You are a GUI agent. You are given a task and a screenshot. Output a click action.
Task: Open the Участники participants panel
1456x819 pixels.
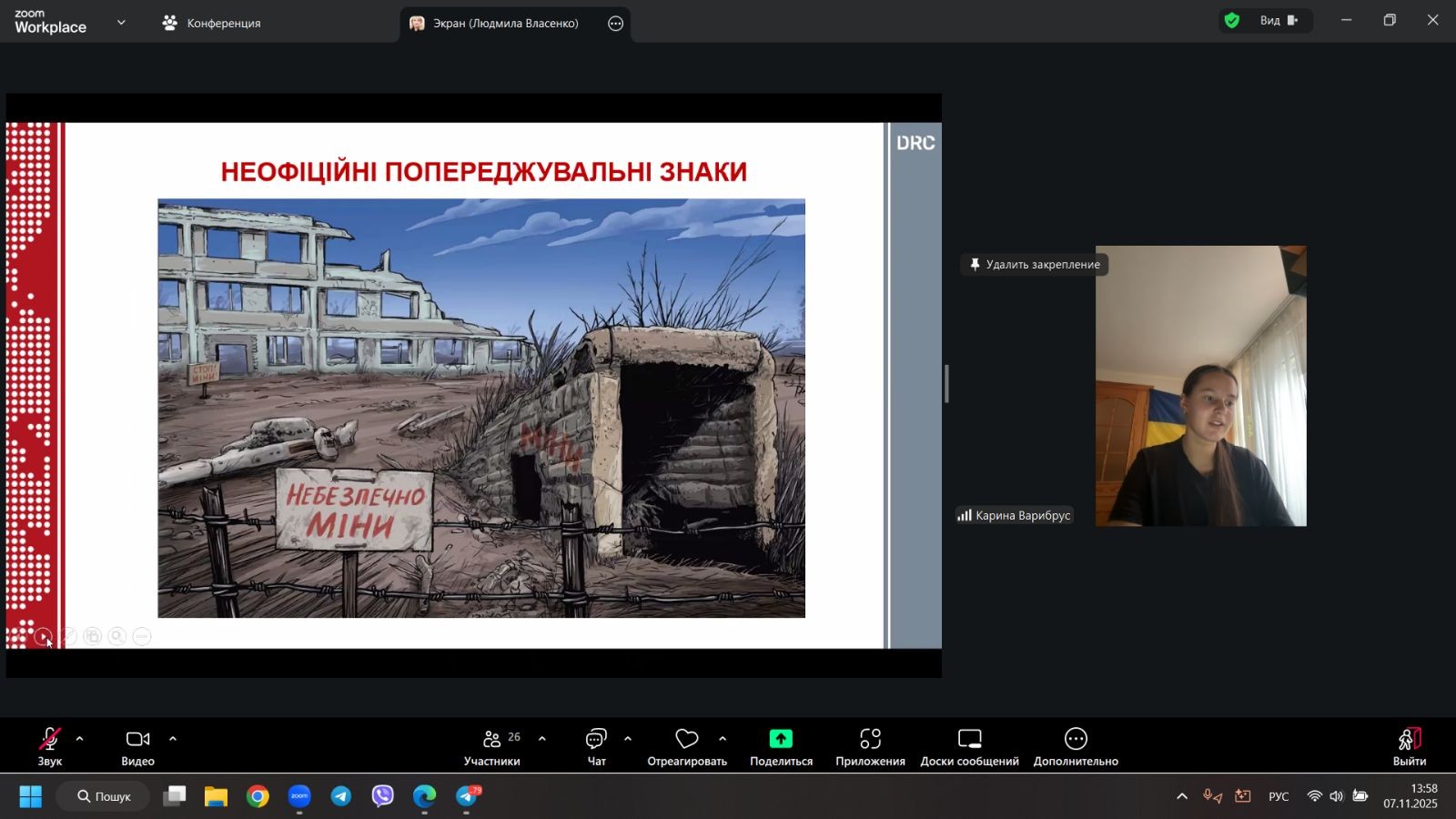pos(492,746)
